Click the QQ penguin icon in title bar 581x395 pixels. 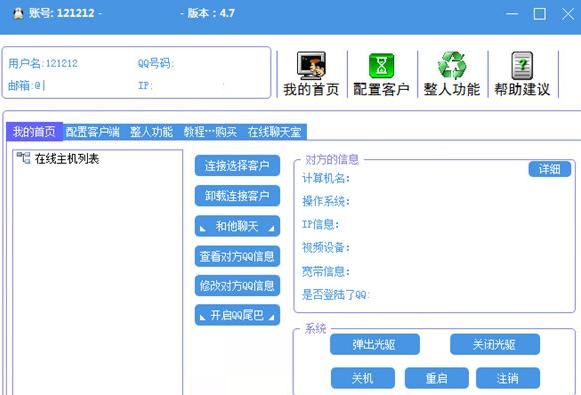pyautogui.click(x=18, y=13)
